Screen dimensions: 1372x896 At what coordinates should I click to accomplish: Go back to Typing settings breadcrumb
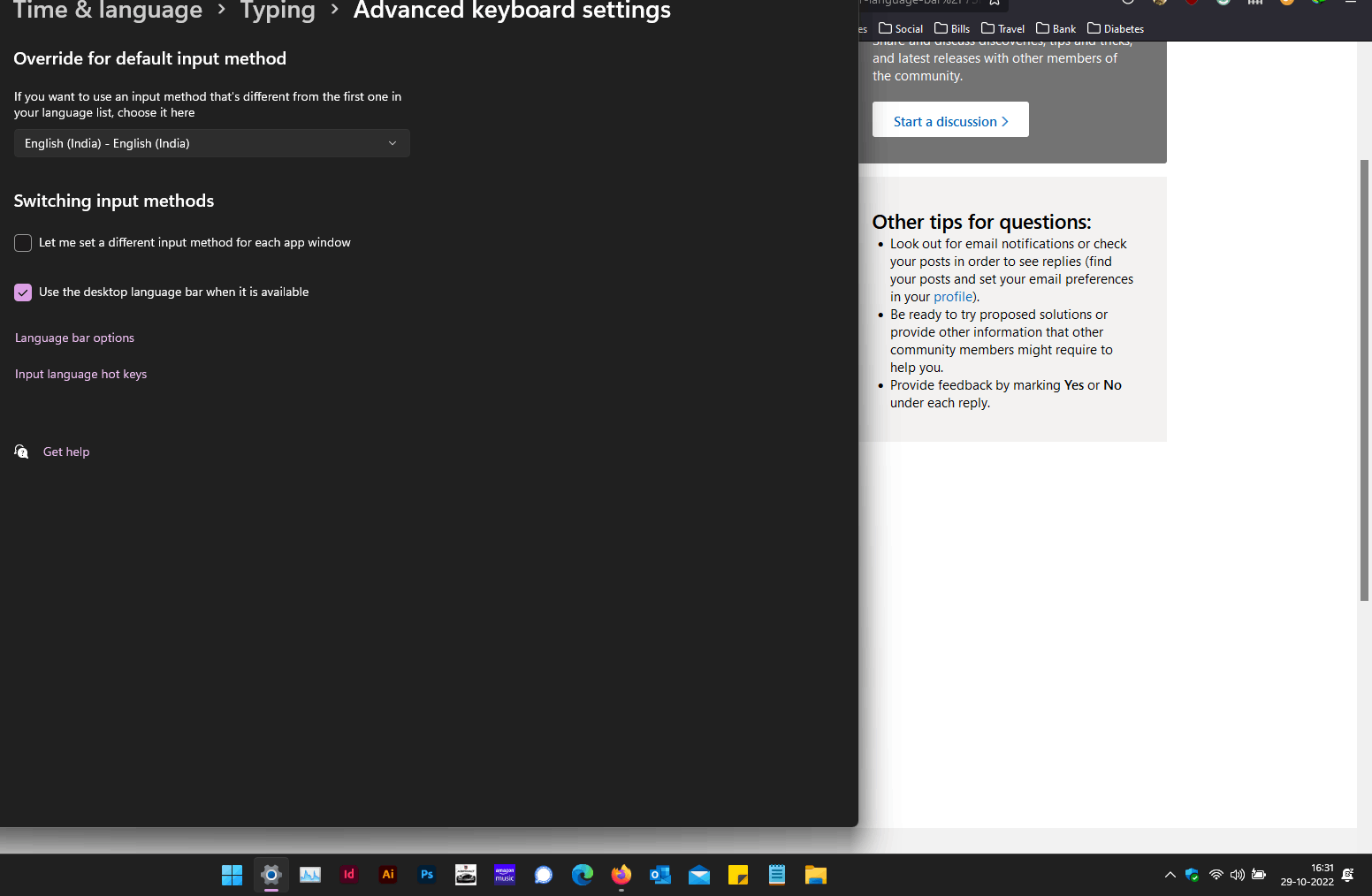point(278,11)
